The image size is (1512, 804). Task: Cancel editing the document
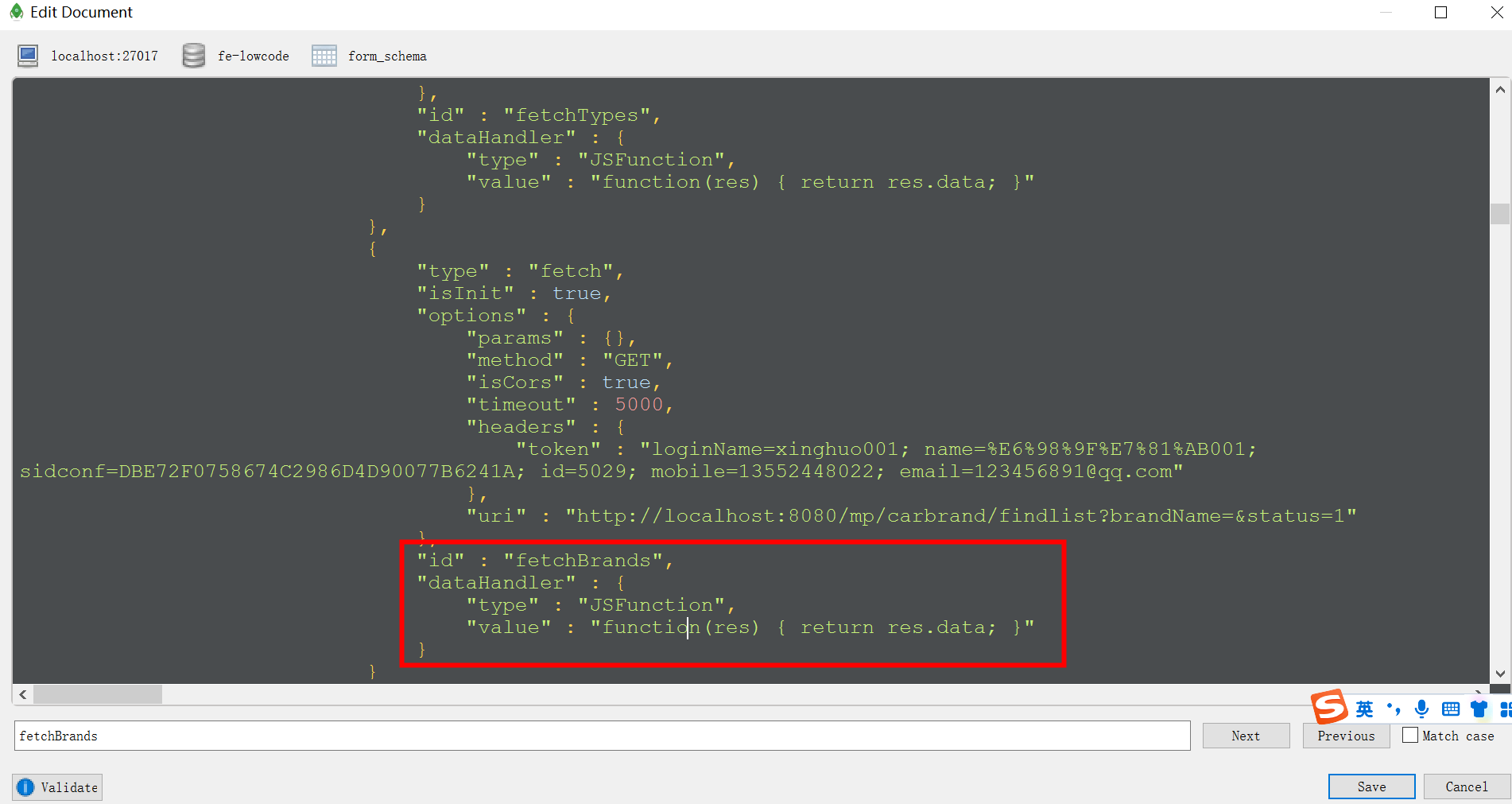1467,787
